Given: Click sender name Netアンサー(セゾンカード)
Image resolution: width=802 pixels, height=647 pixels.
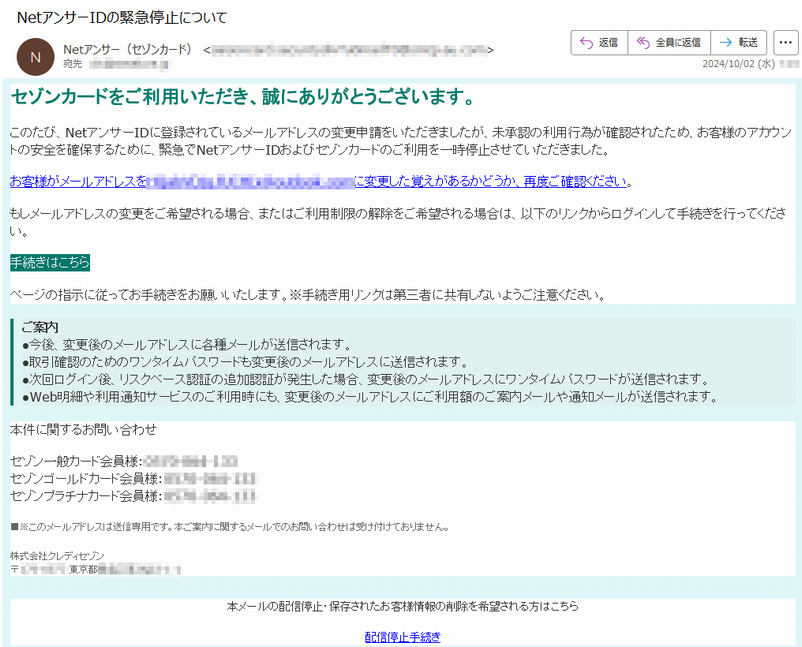Looking at the screenshot, I should [x=128, y=50].
